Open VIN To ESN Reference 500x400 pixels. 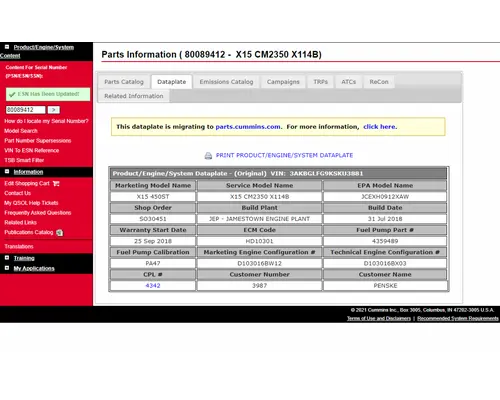(x=32, y=150)
